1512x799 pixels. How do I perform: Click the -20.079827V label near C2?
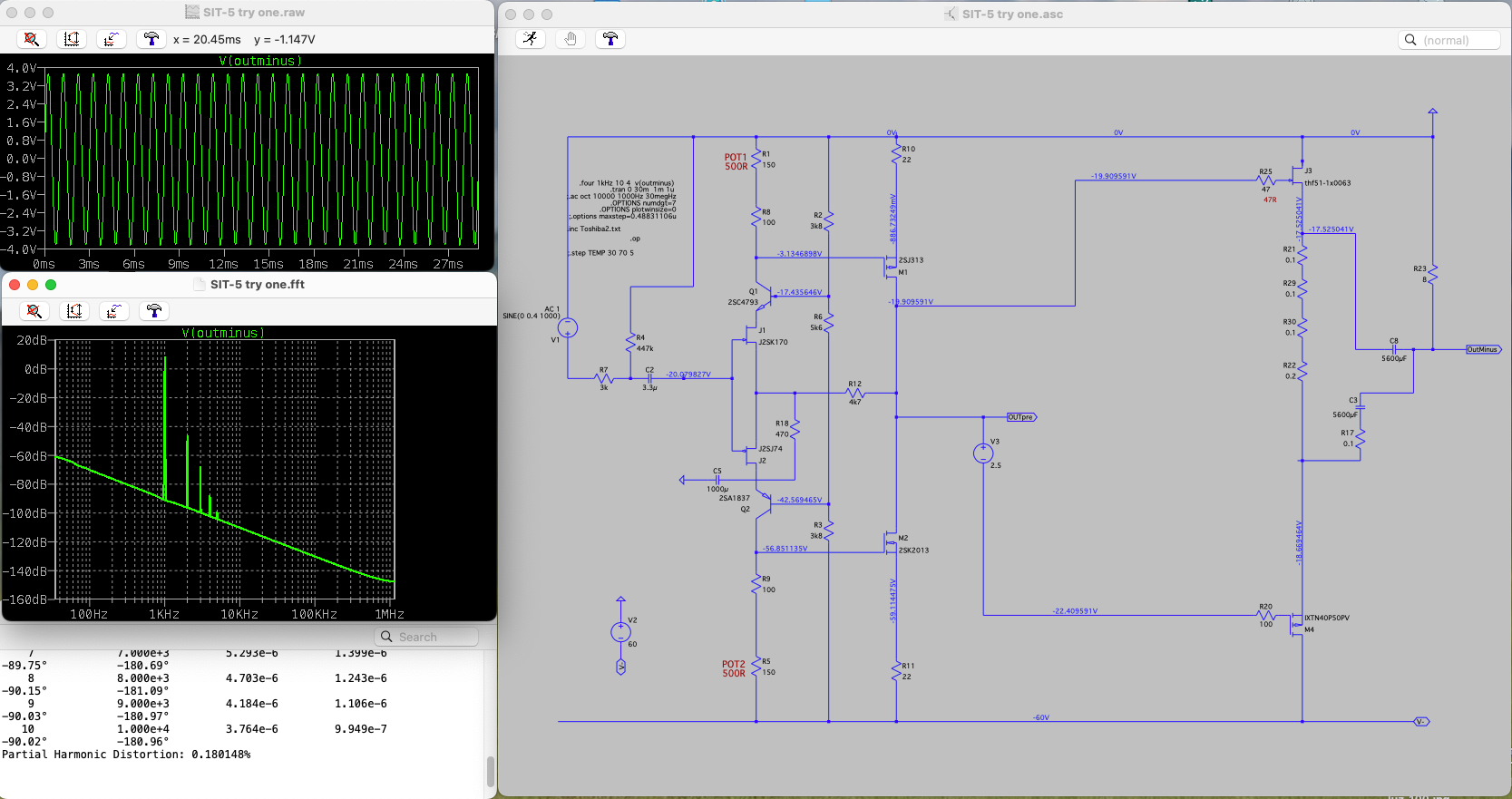[688, 375]
